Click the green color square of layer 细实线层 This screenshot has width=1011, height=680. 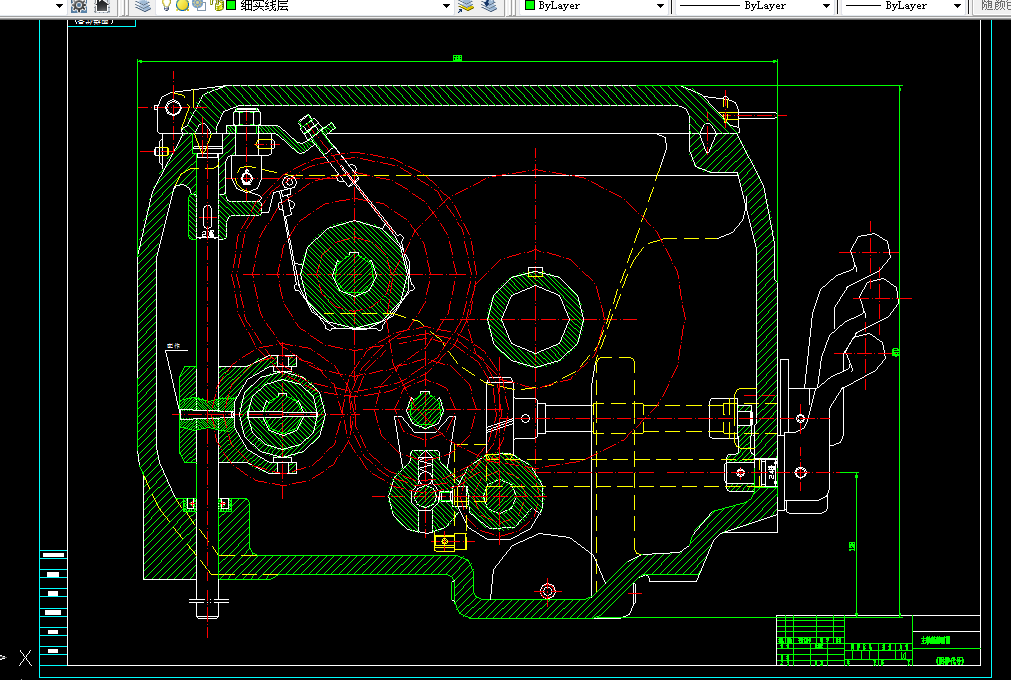tap(231, 6)
